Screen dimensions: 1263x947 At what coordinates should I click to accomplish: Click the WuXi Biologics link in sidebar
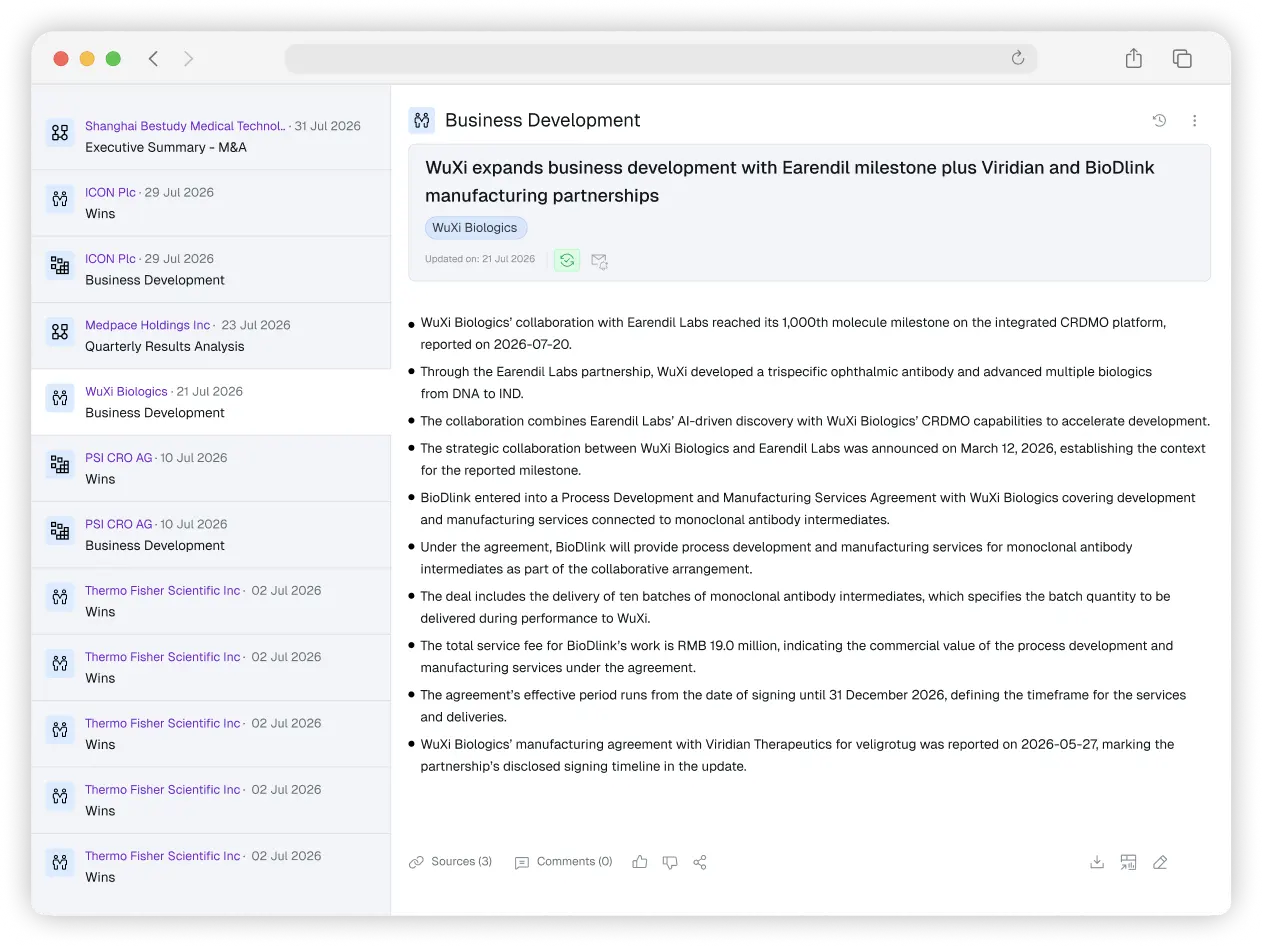(x=126, y=391)
